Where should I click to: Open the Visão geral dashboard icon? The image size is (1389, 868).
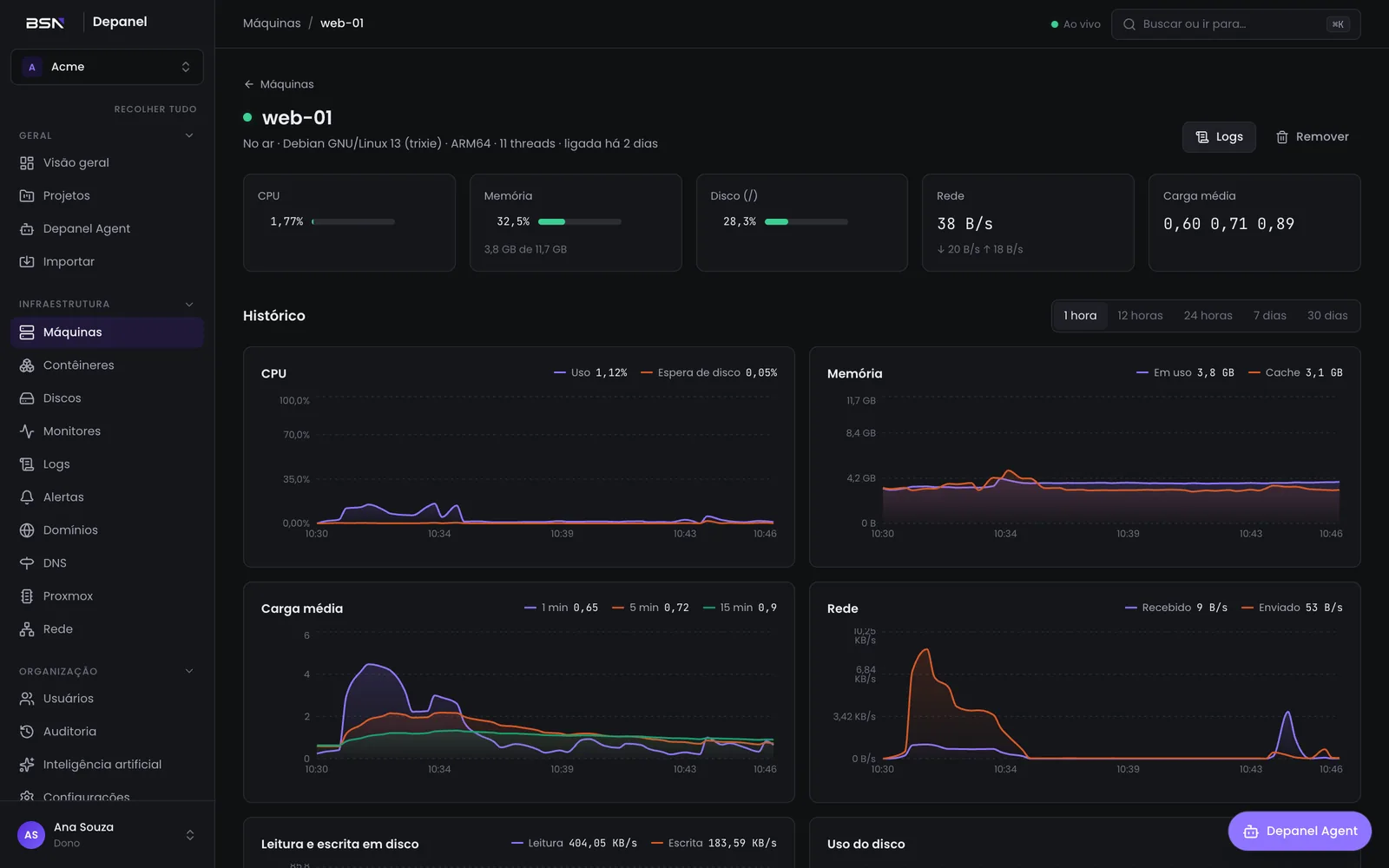(x=27, y=163)
